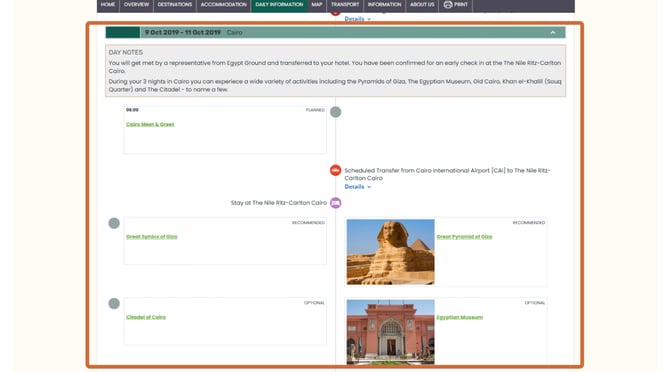Click the 'DAY NOTES' heading
670x372 pixels.
pyautogui.click(x=126, y=52)
